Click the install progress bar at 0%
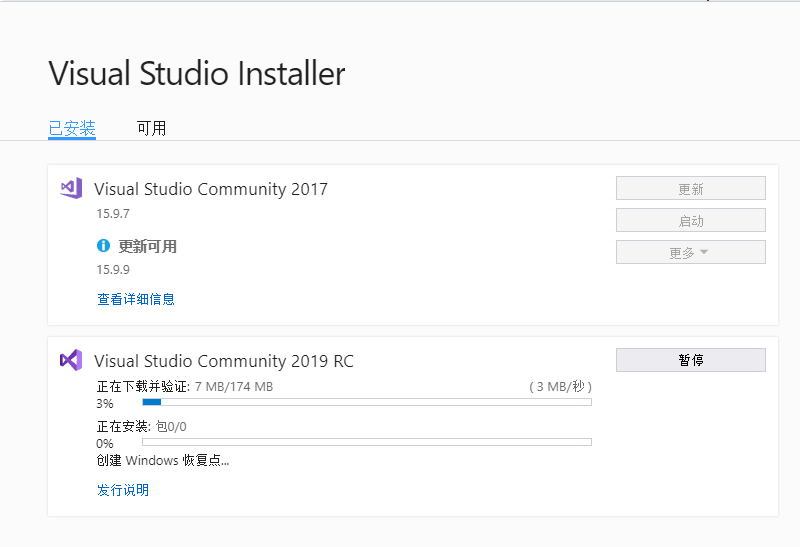Image resolution: width=800 pixels, height=547 pixels. tap(367, 442)
